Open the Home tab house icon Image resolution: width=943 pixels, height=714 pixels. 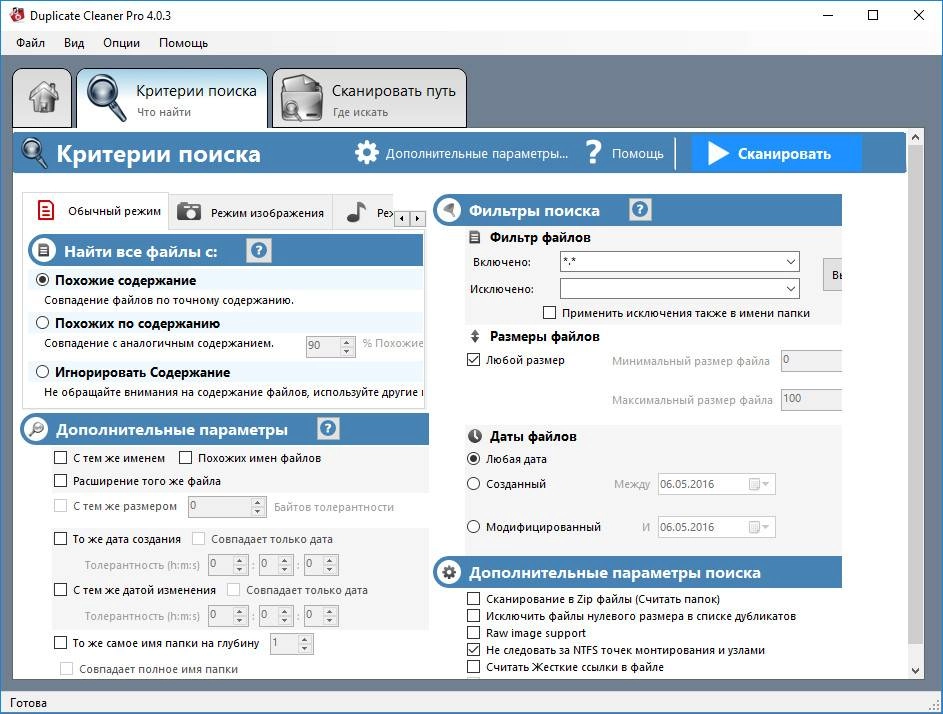[x=44, y=97]
